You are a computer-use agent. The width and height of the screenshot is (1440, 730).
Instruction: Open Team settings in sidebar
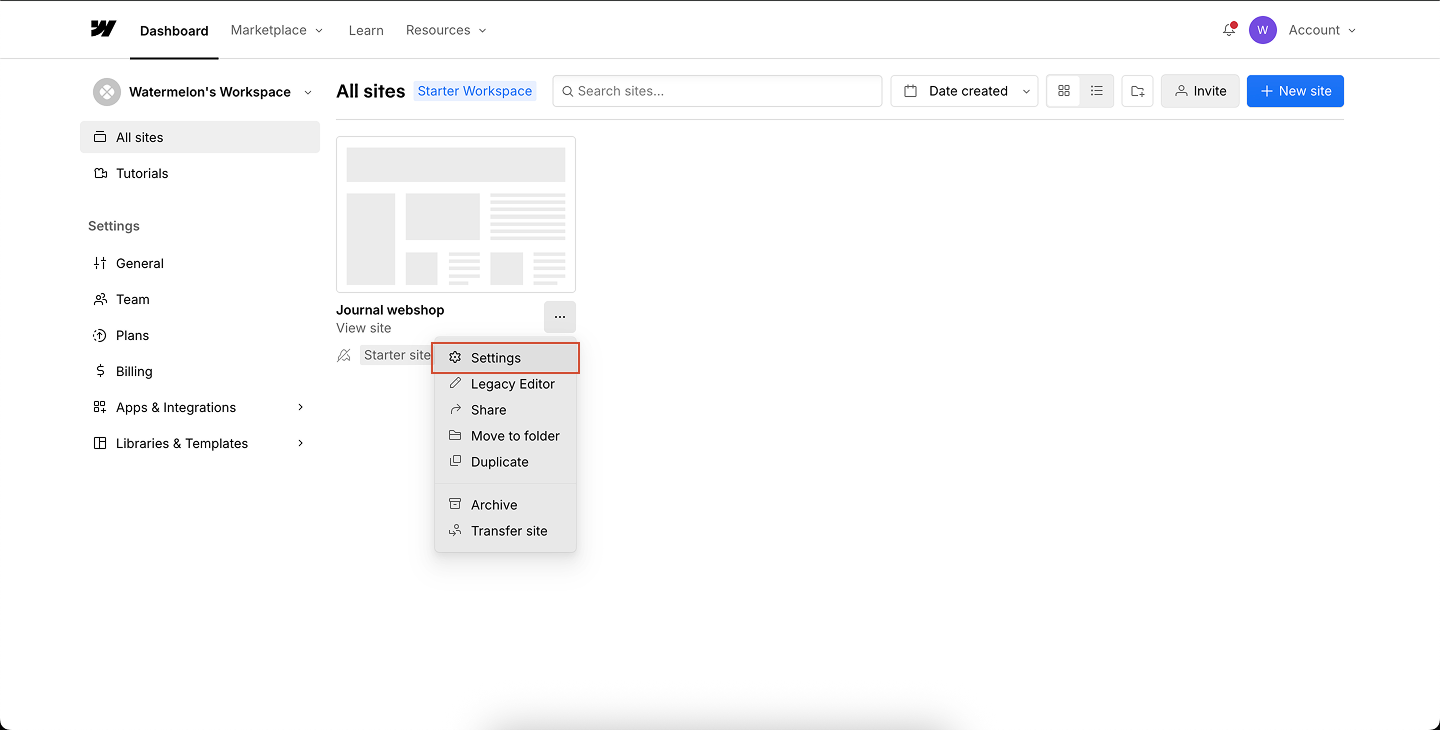(200, 299)
